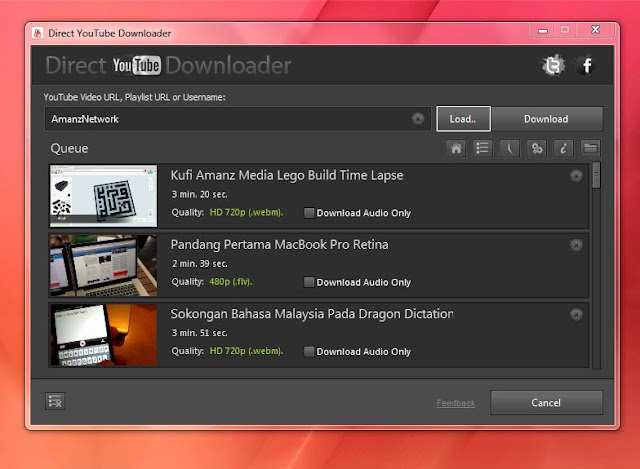The width and height of the screenshot is (640, 469).
Task: Enable Download Audio Only for Sokongan Bahasa video
Action: click(309, 351)
